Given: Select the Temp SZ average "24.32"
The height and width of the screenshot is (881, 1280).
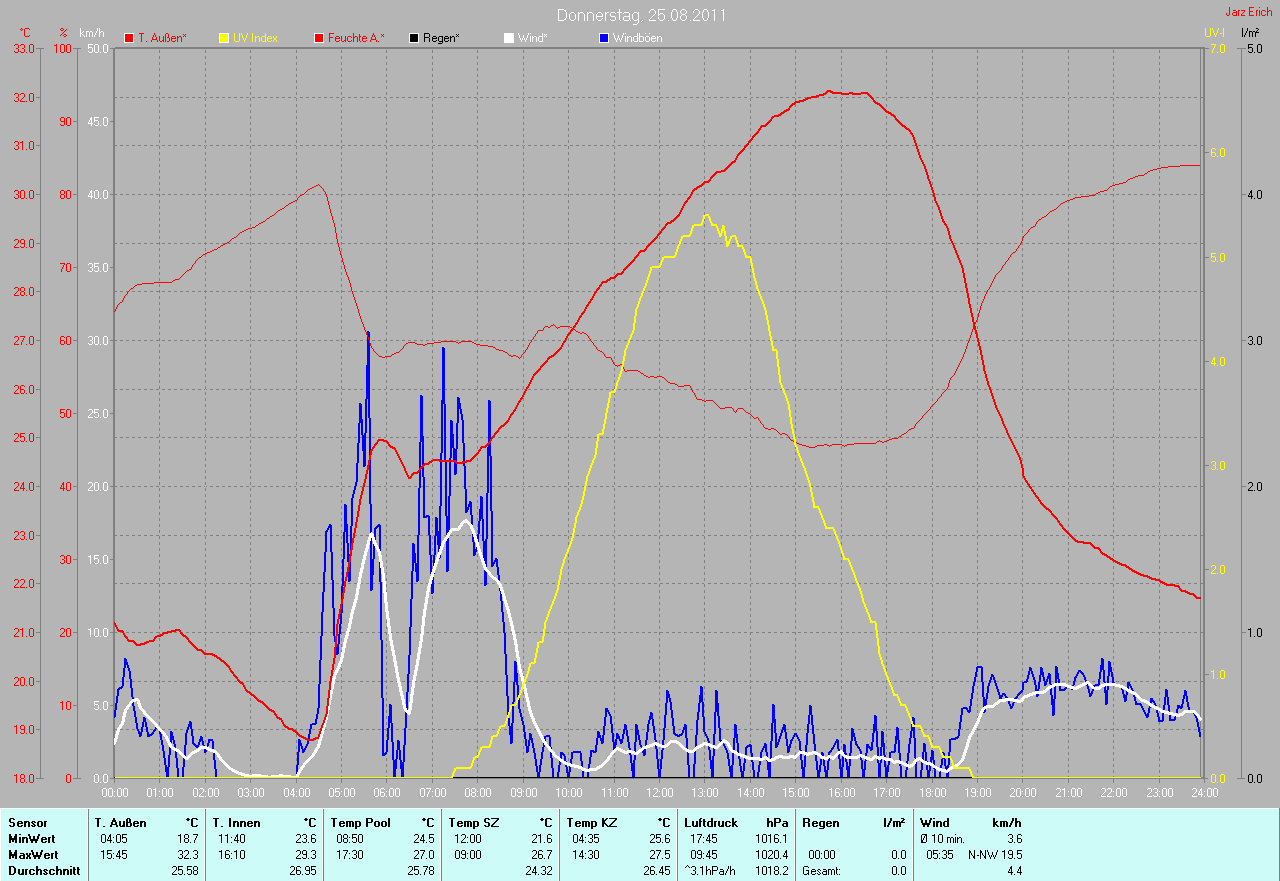Looking at the screenshot, I should point(539,871).
